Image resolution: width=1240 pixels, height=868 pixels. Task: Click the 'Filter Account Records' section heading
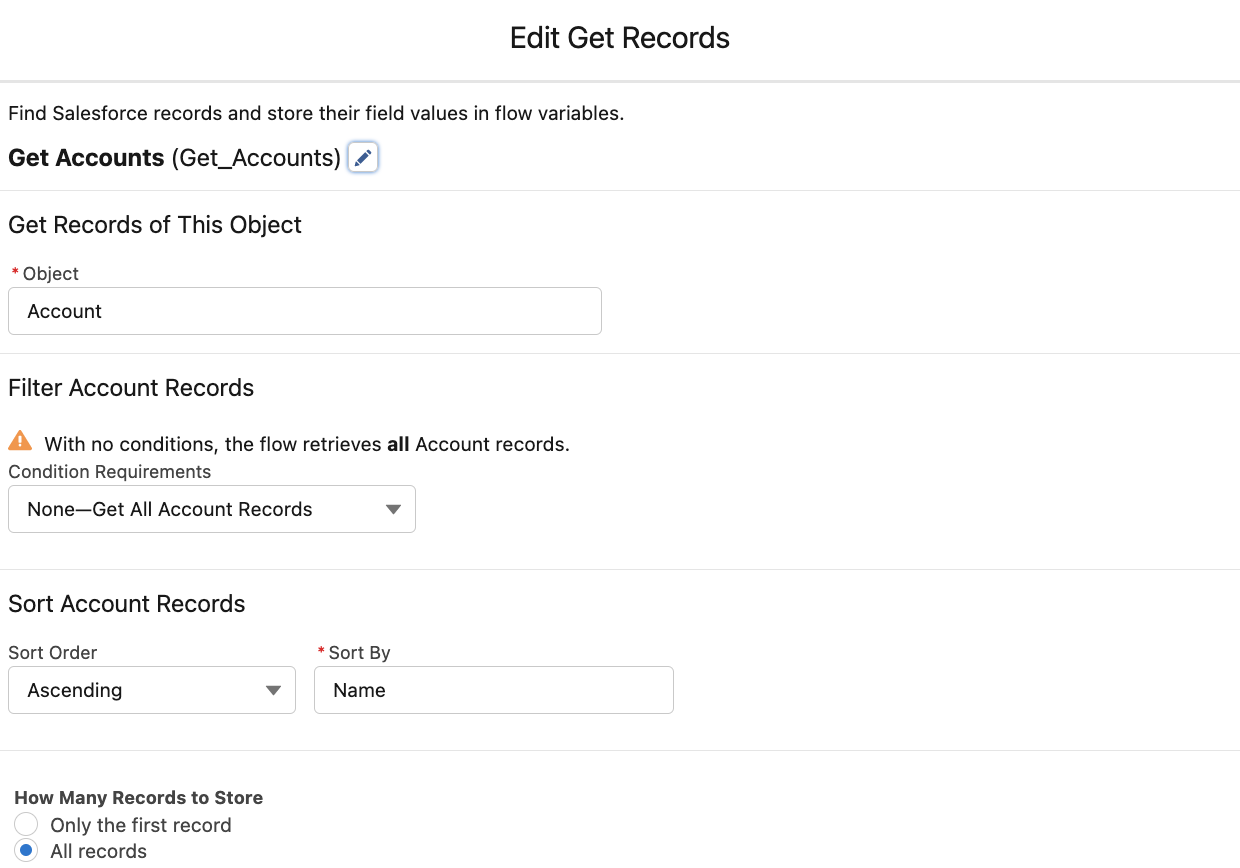[131, 388]
